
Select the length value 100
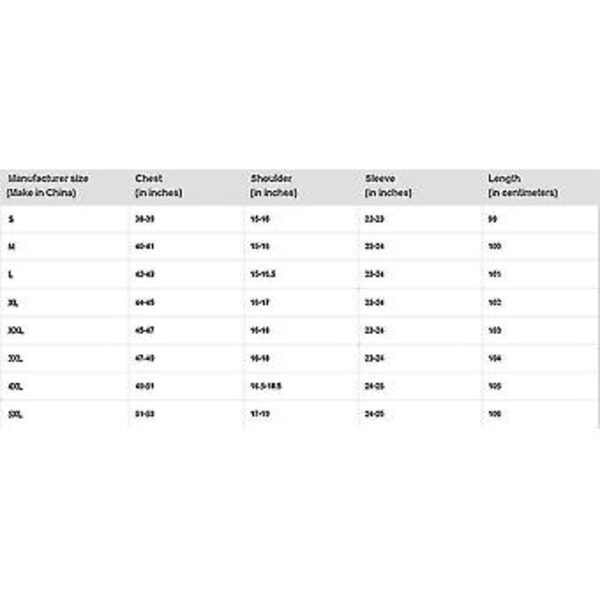[x=495, y=245]
